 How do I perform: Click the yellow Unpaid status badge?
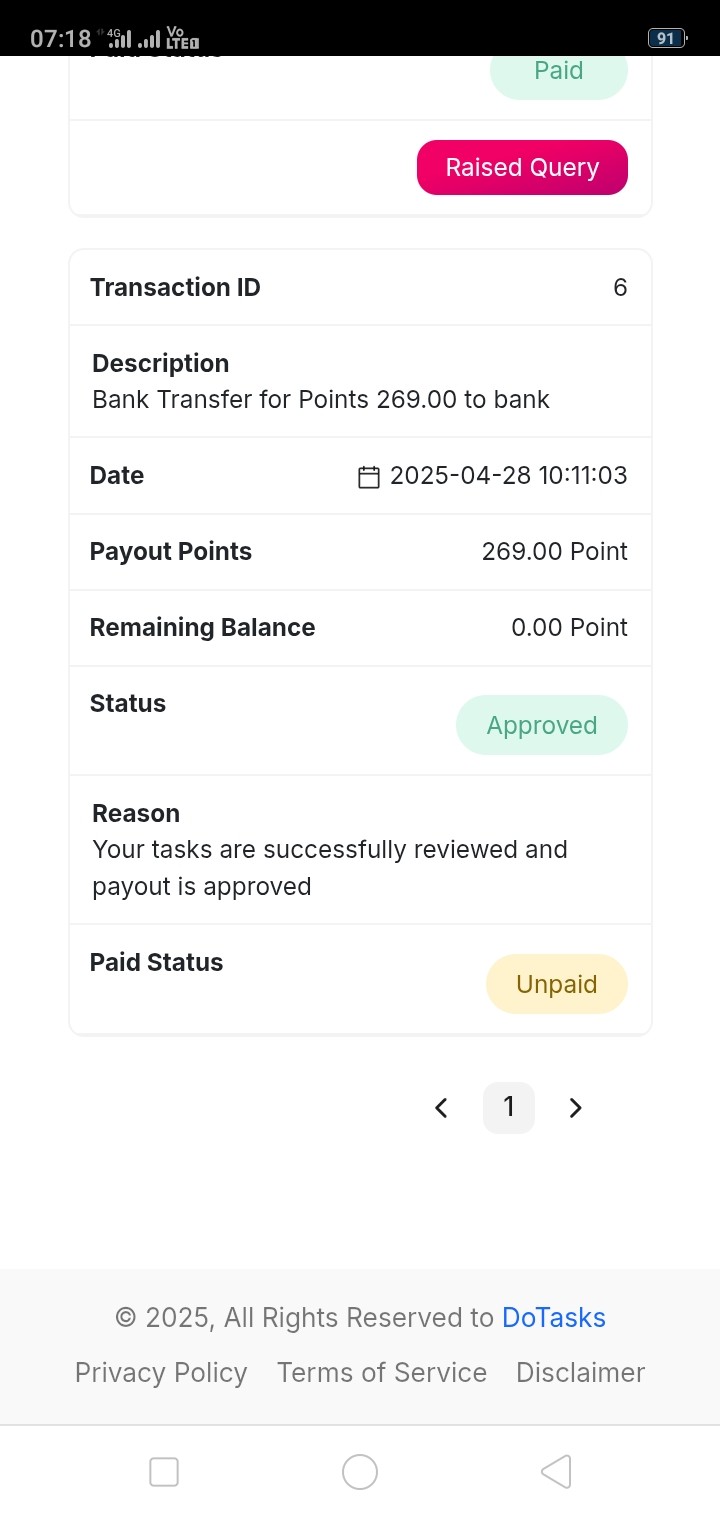point(557,984)
